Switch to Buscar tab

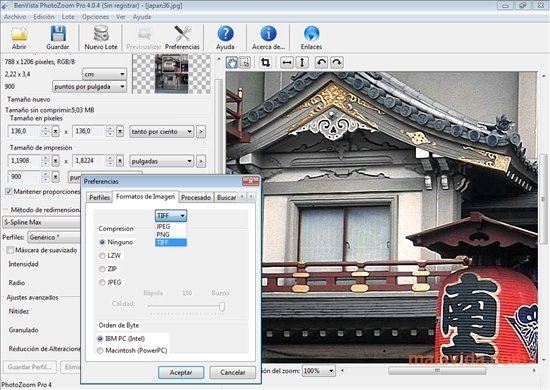point(226,197)
